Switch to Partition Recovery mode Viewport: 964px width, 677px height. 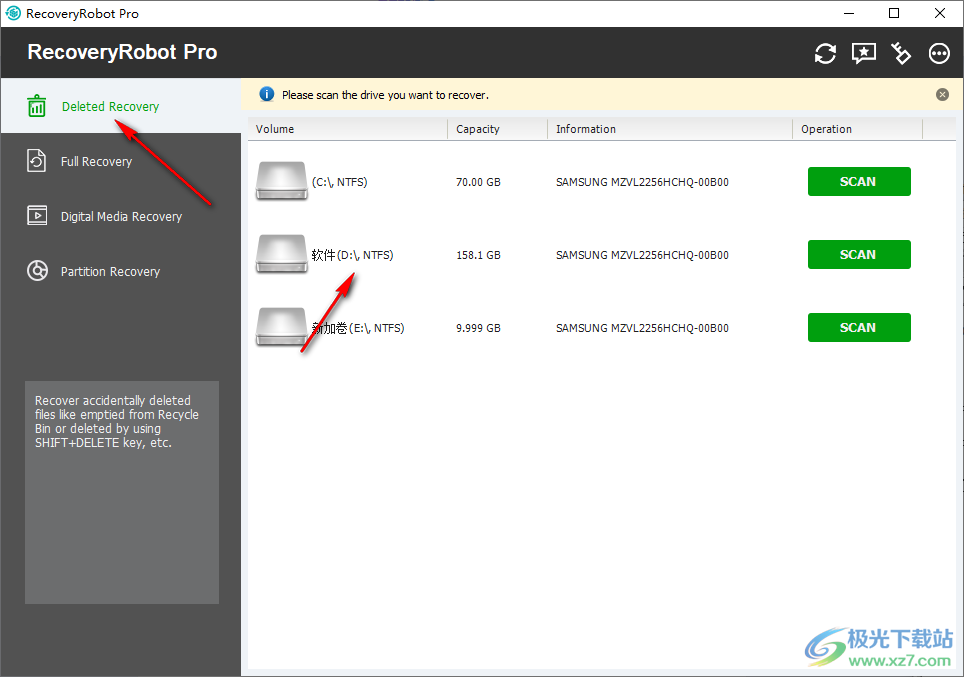[120, 271]
